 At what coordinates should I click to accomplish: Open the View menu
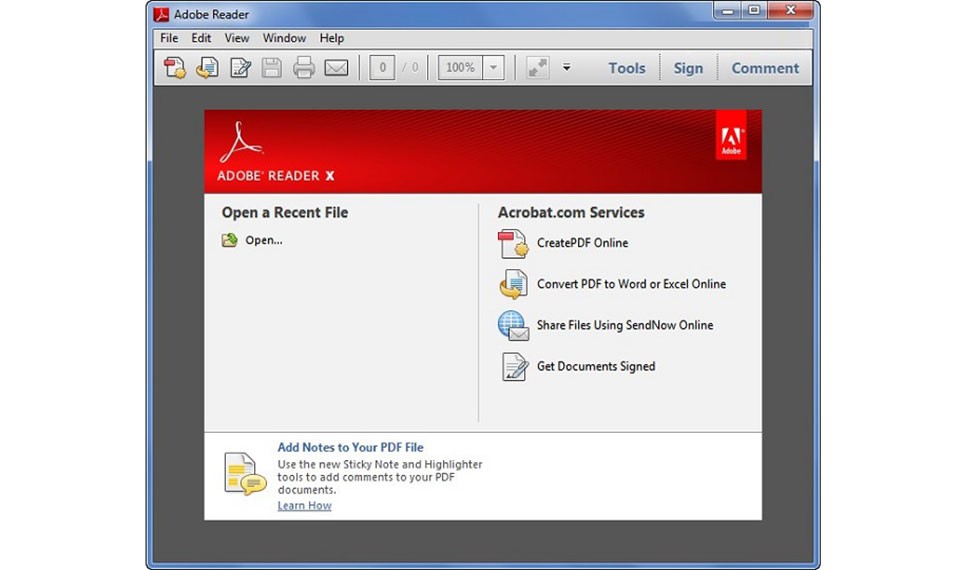tap(236, 38)
